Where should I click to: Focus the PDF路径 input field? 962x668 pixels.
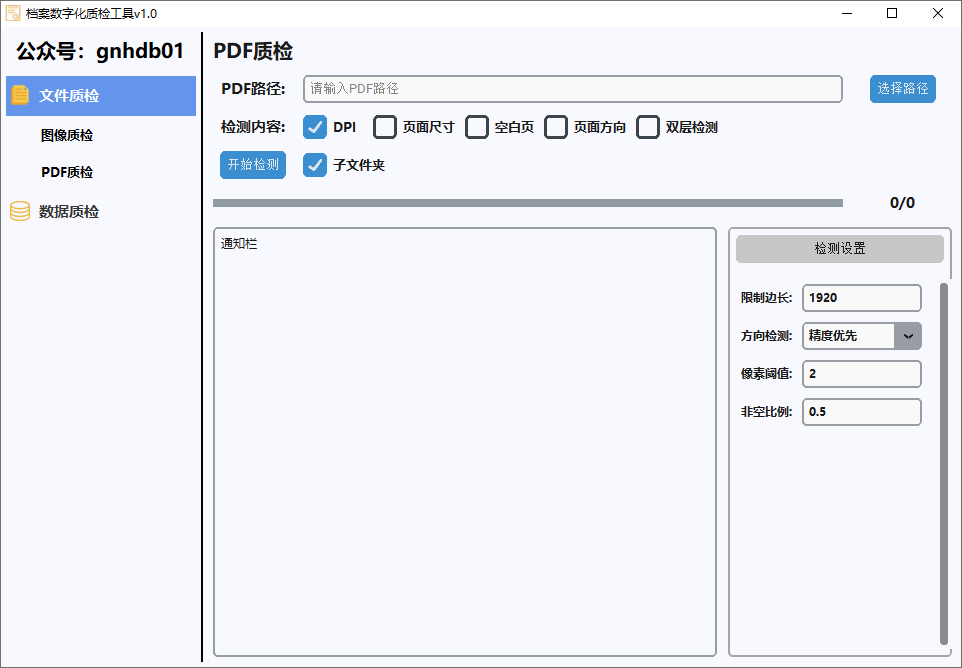click(x=572, y=89)
